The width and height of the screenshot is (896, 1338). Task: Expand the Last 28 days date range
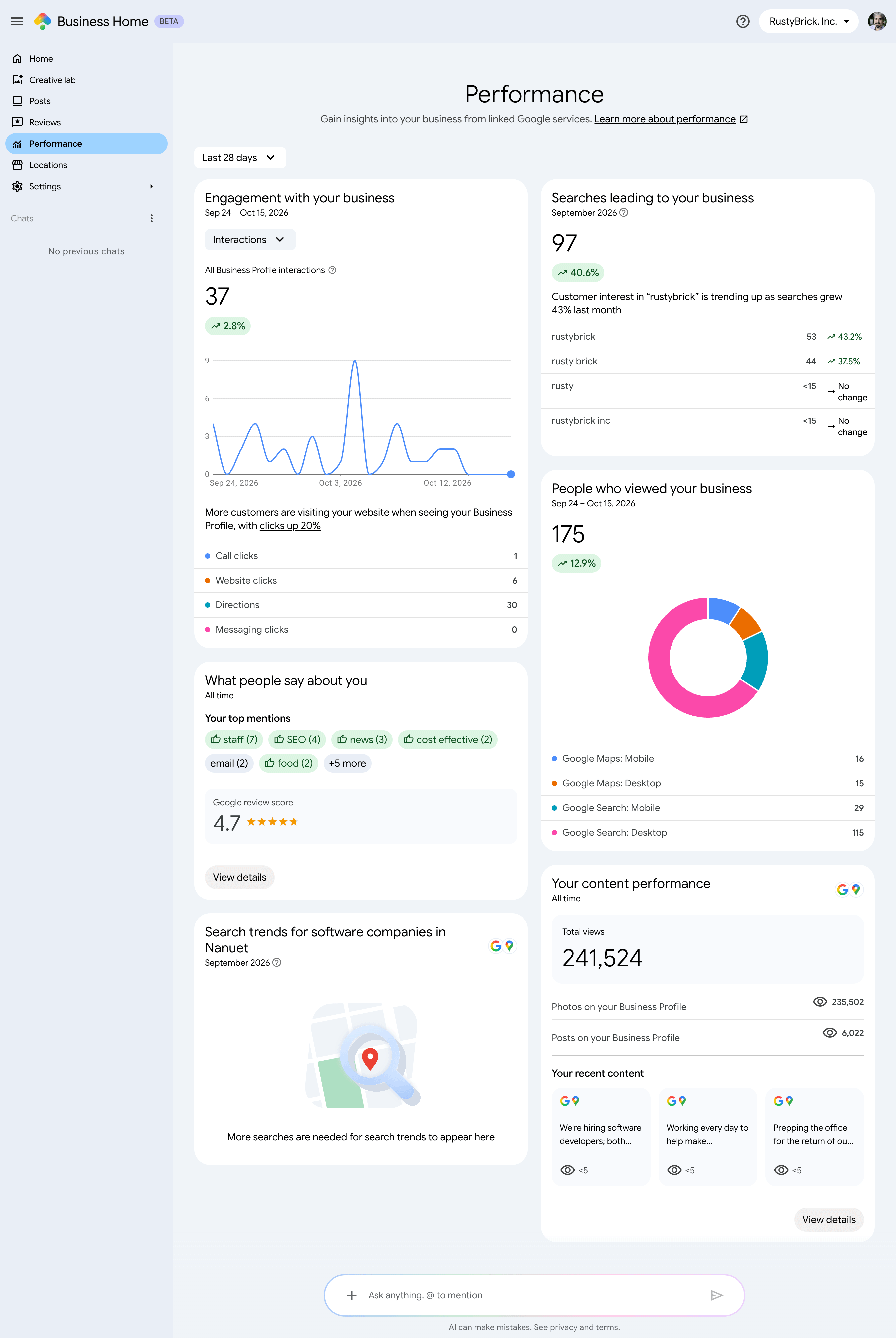[x=240, y=158]
